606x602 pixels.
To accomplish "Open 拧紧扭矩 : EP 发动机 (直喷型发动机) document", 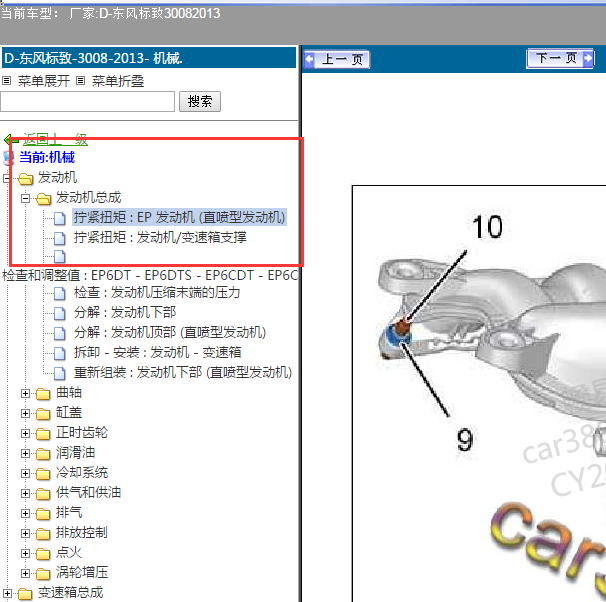I will [x=179, y=217].
